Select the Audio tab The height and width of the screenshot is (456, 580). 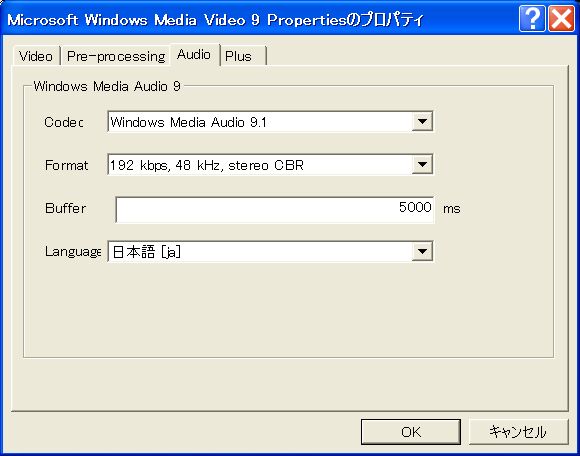194,54
